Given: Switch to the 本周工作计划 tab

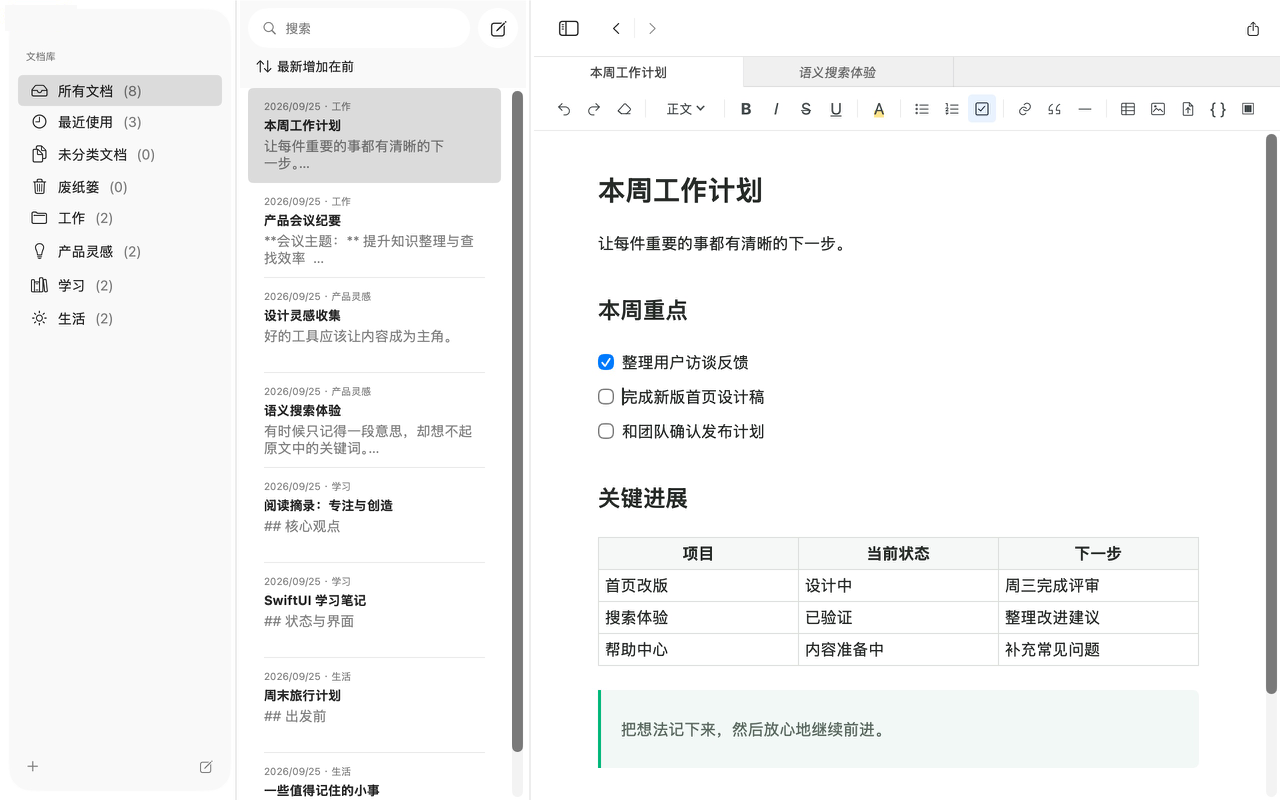Looking at the screenshot, I should point(638,72).
